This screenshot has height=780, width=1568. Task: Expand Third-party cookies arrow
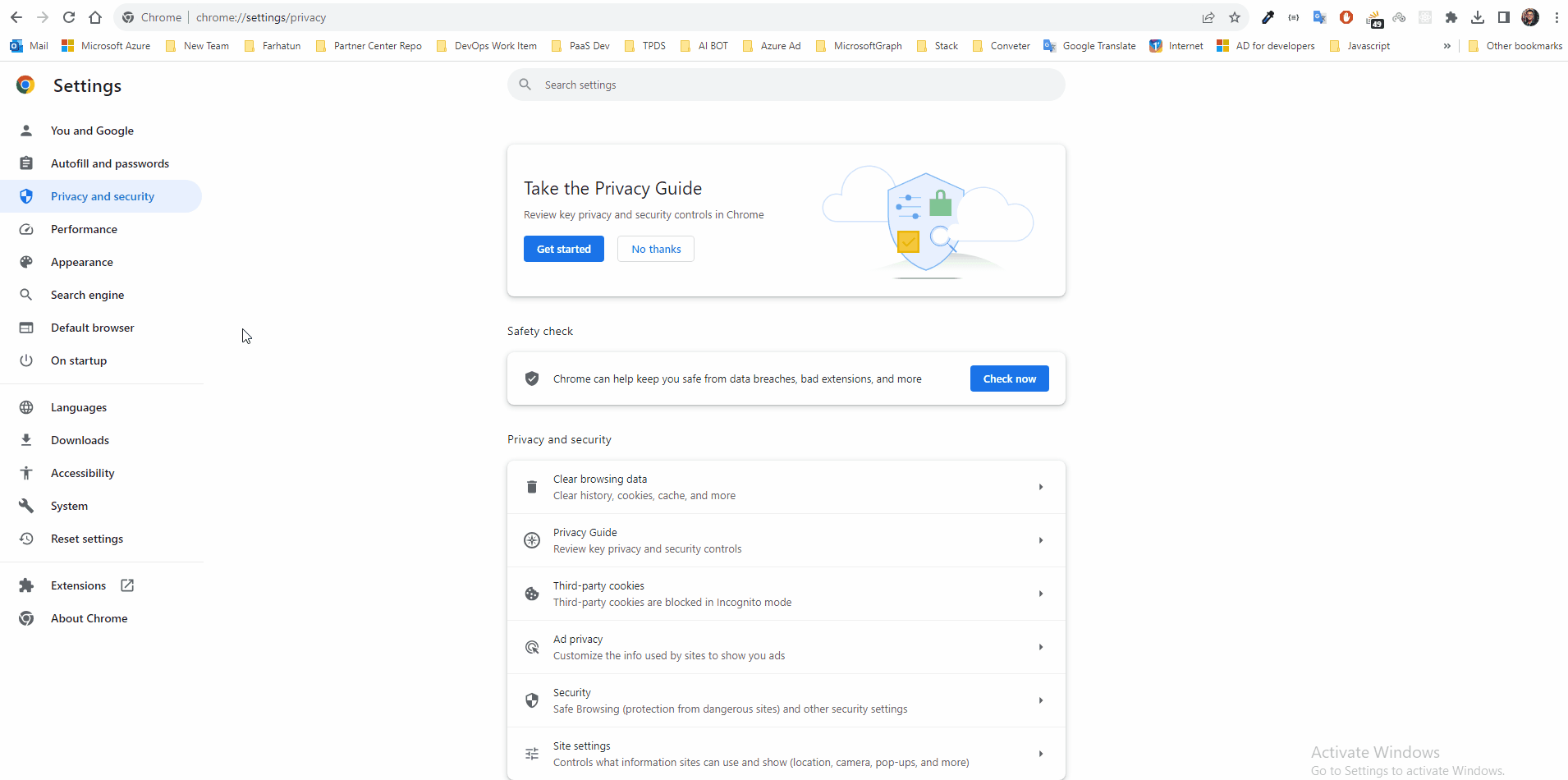(1040, 594)
